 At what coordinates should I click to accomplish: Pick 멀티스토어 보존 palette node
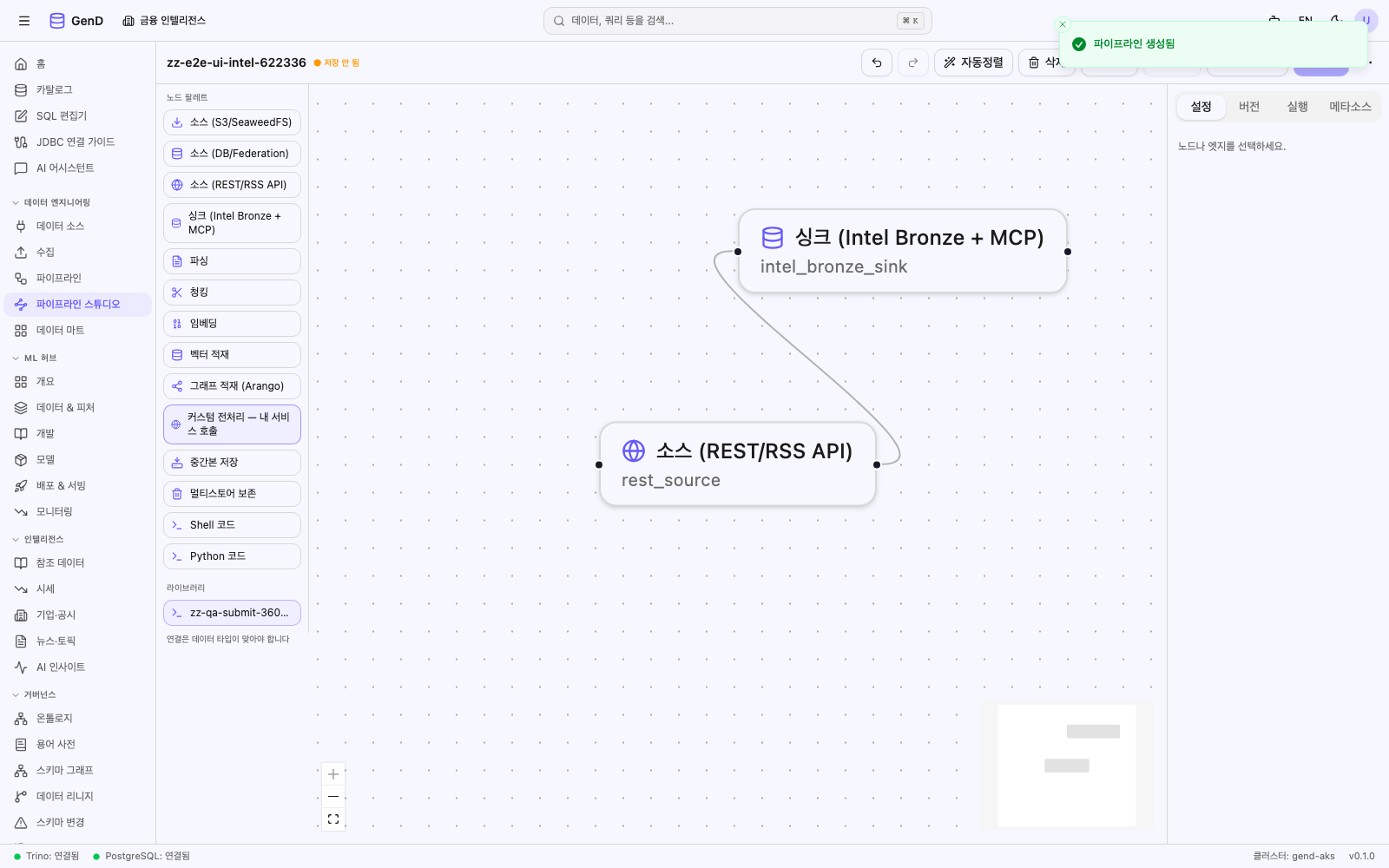(232, 494)
